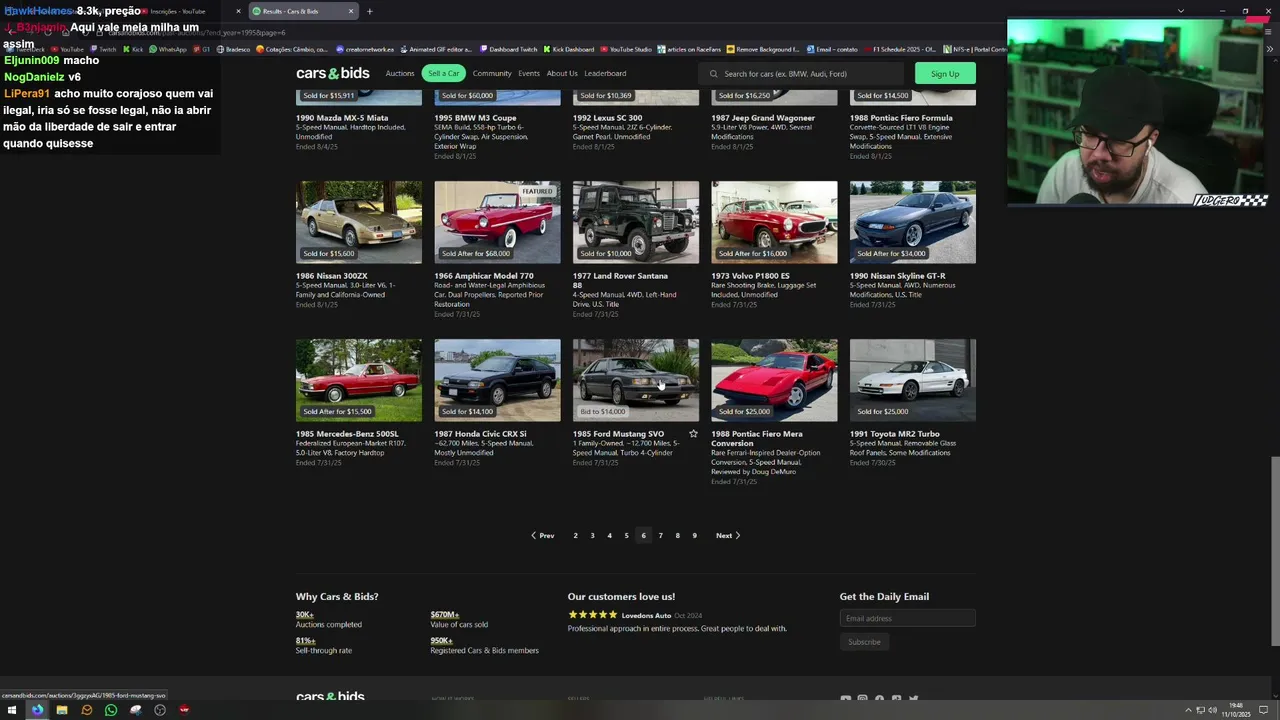Image resolution: width=1280 pixels, height=720 pixels.
Task: Open the YouTube Studio bookmark
Action: click(626, 49)
